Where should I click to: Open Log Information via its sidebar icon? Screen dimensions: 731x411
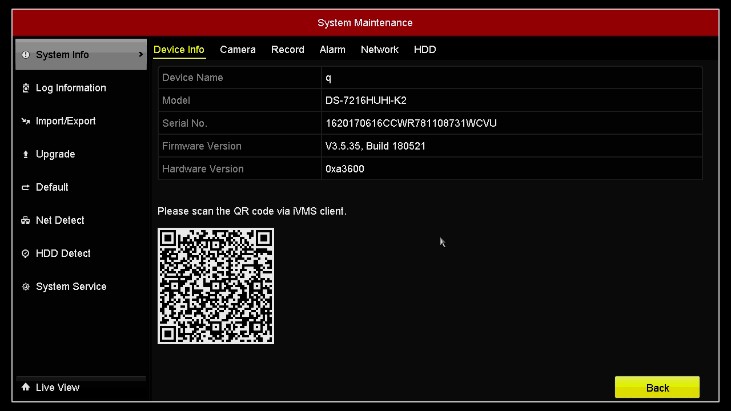click(26, 88)
